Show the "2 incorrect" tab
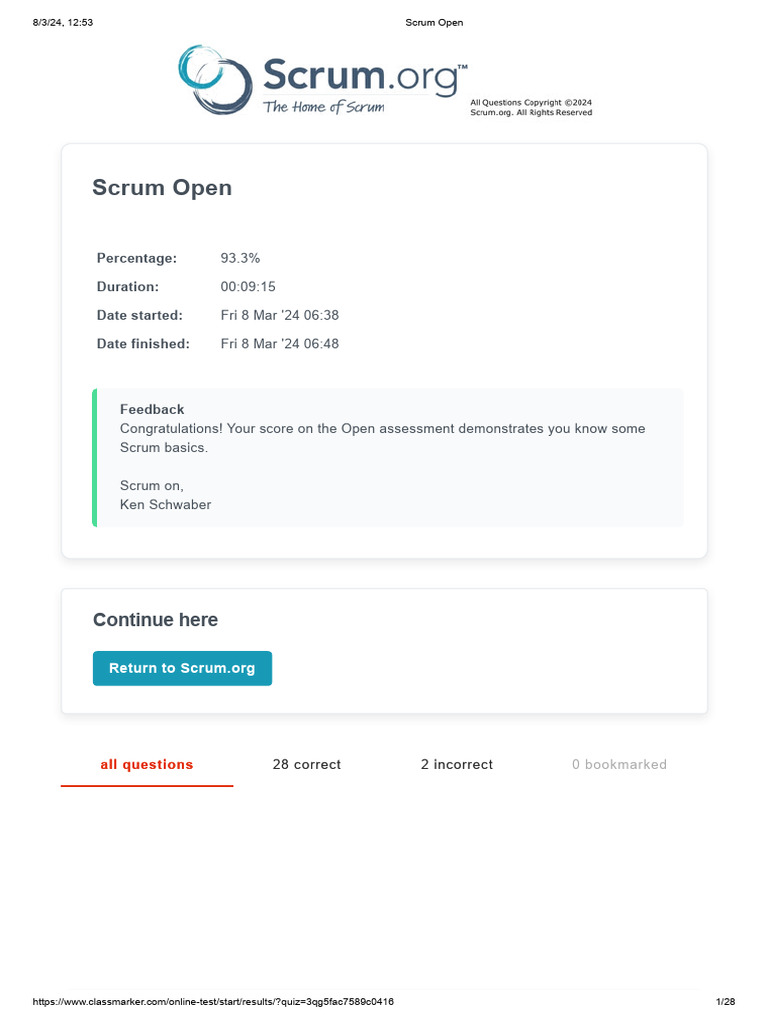 [x=457, y=765]
